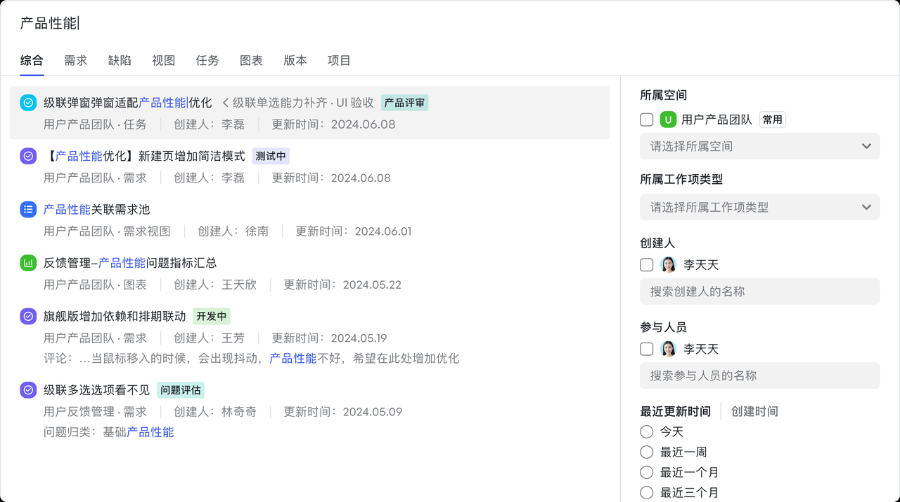The height and width of the screenshot is (502, 900).
Task: Click task icon beside 级联弹窗弹窗适配产品性能优化
Action: click(28, 102)
